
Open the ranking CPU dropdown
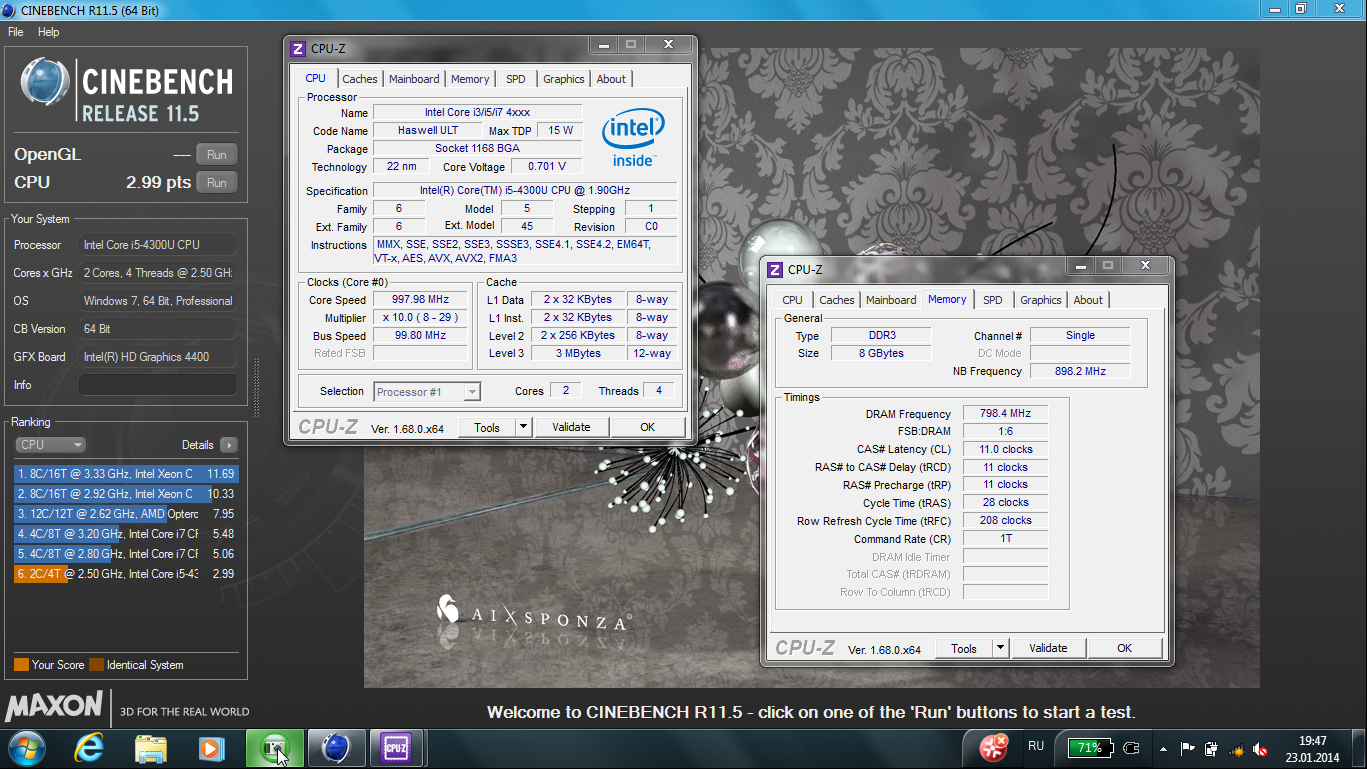point(50,445)
